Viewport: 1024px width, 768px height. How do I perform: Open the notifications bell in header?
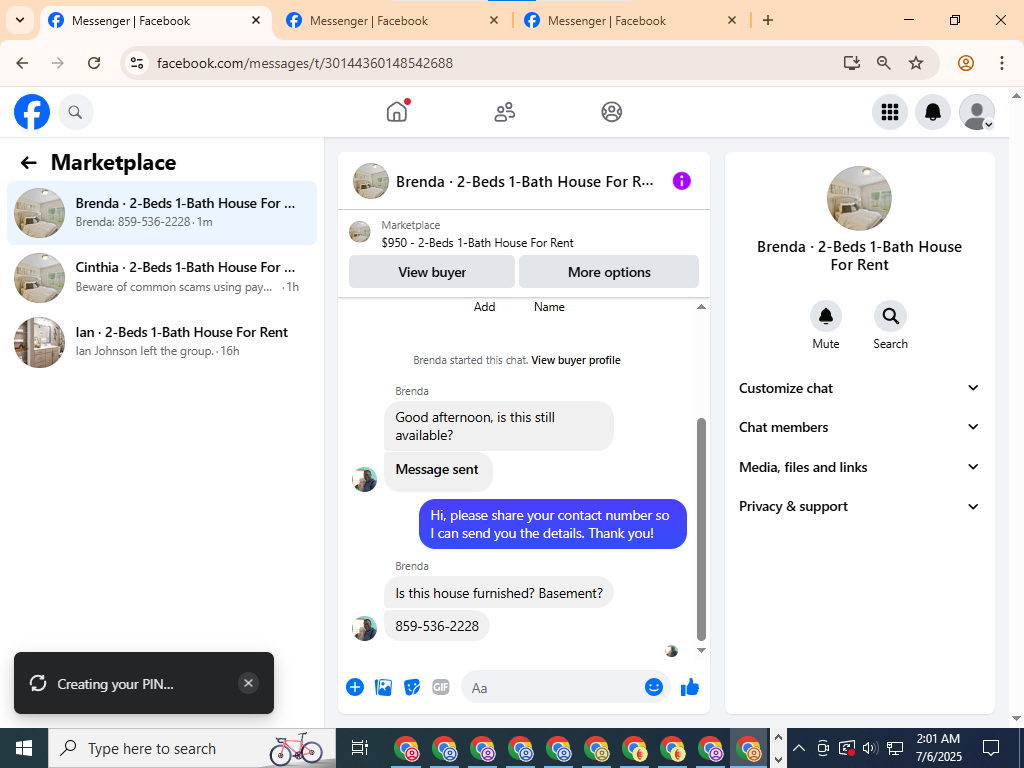point(933,112)
